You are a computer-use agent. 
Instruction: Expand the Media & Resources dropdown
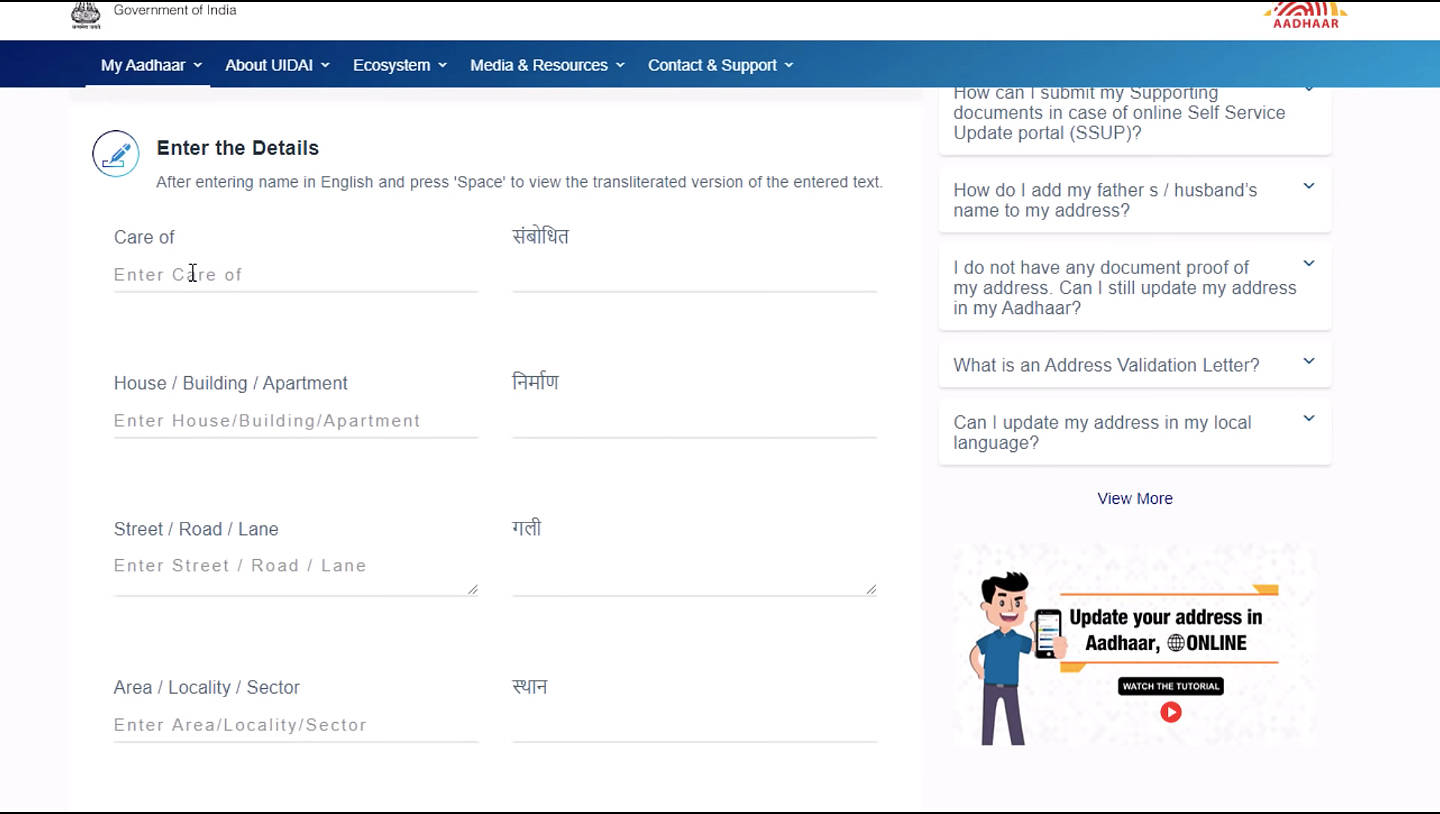coord(547,65)
